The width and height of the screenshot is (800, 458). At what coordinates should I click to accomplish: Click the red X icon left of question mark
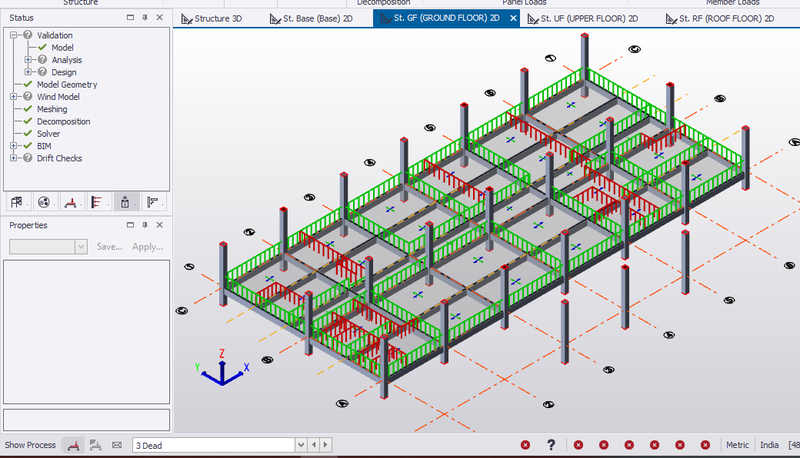click(x=526, y=445)
